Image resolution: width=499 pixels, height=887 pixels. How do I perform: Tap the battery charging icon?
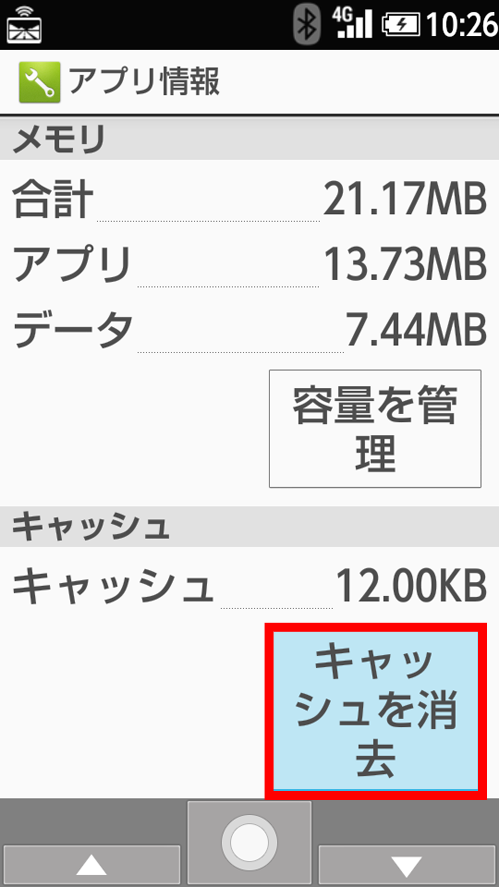click(401, 24)
